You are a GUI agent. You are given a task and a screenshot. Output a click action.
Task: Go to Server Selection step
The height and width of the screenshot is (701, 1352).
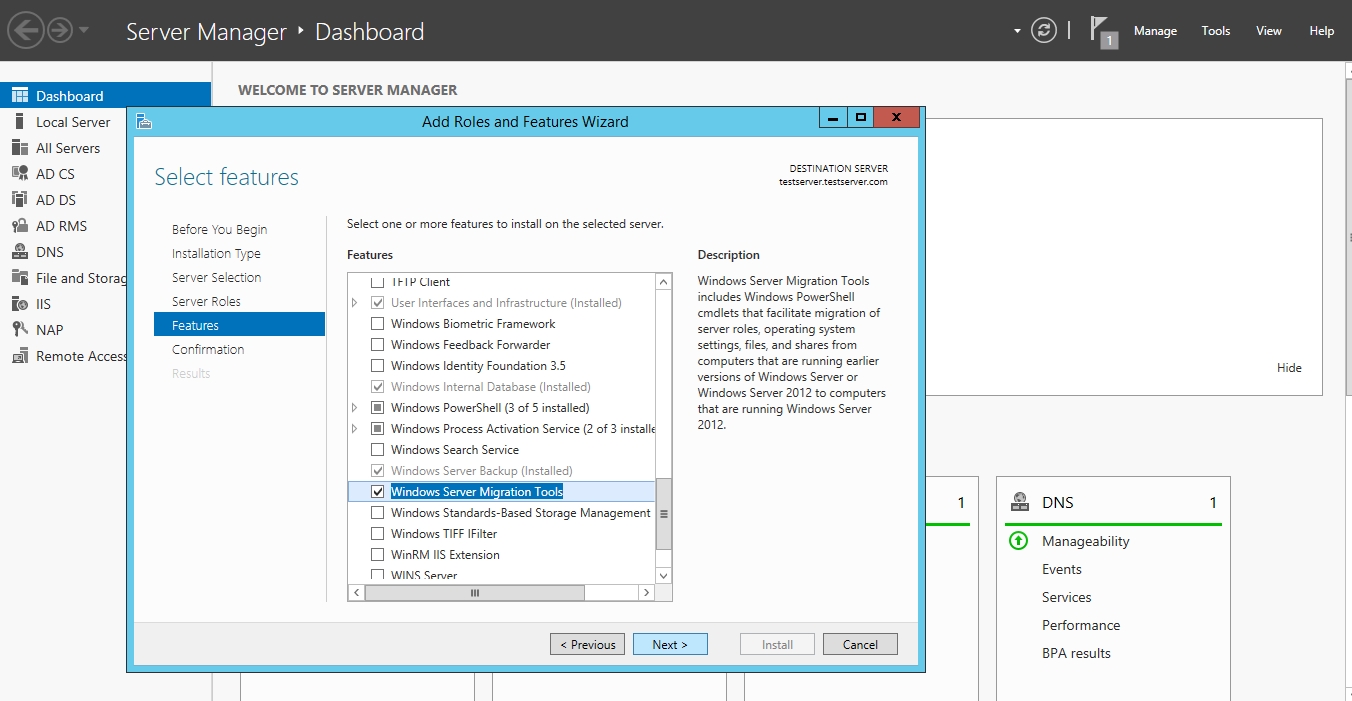217,278
